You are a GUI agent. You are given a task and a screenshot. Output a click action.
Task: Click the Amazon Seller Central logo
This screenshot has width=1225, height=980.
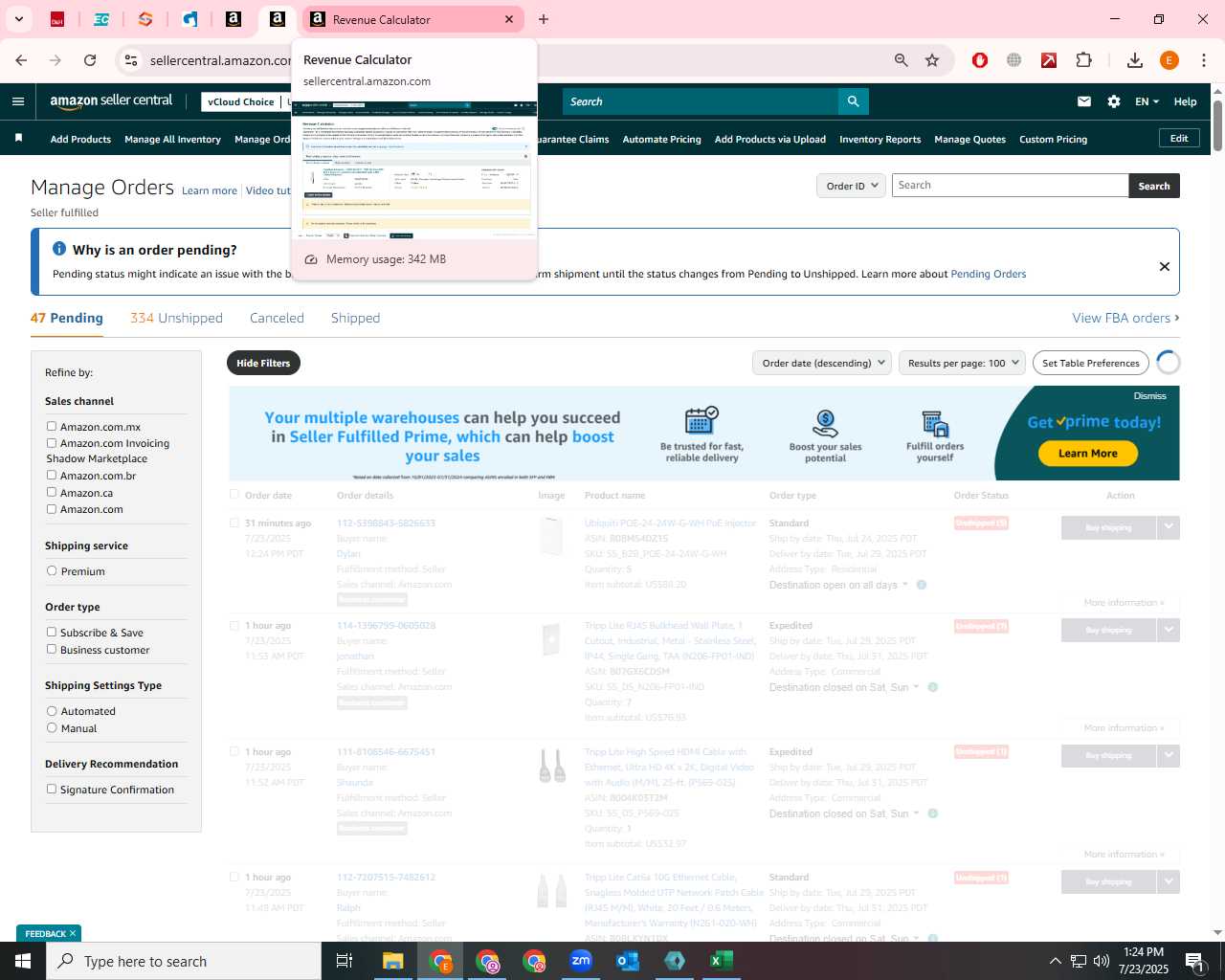[x=111, y=100]
